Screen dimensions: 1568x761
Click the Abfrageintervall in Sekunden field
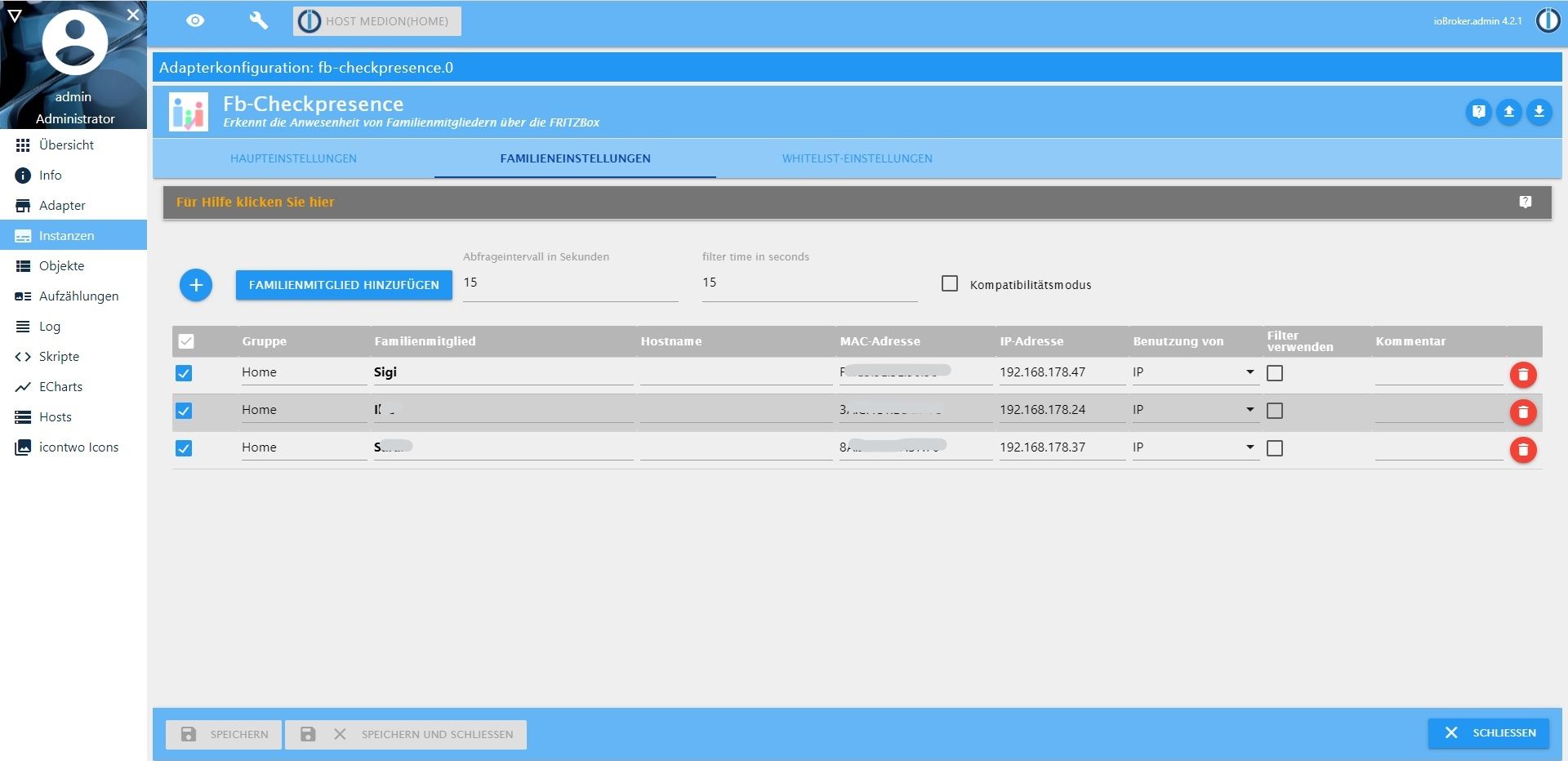click(x=570, y=283)
